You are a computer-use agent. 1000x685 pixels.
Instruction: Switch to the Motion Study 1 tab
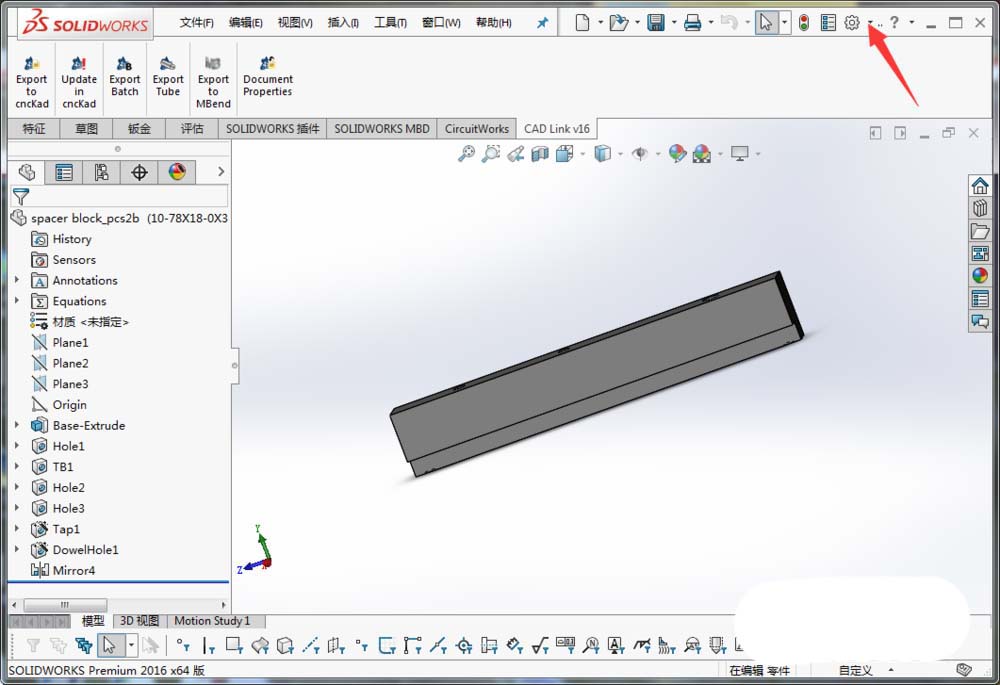click(x=212, y=621)
